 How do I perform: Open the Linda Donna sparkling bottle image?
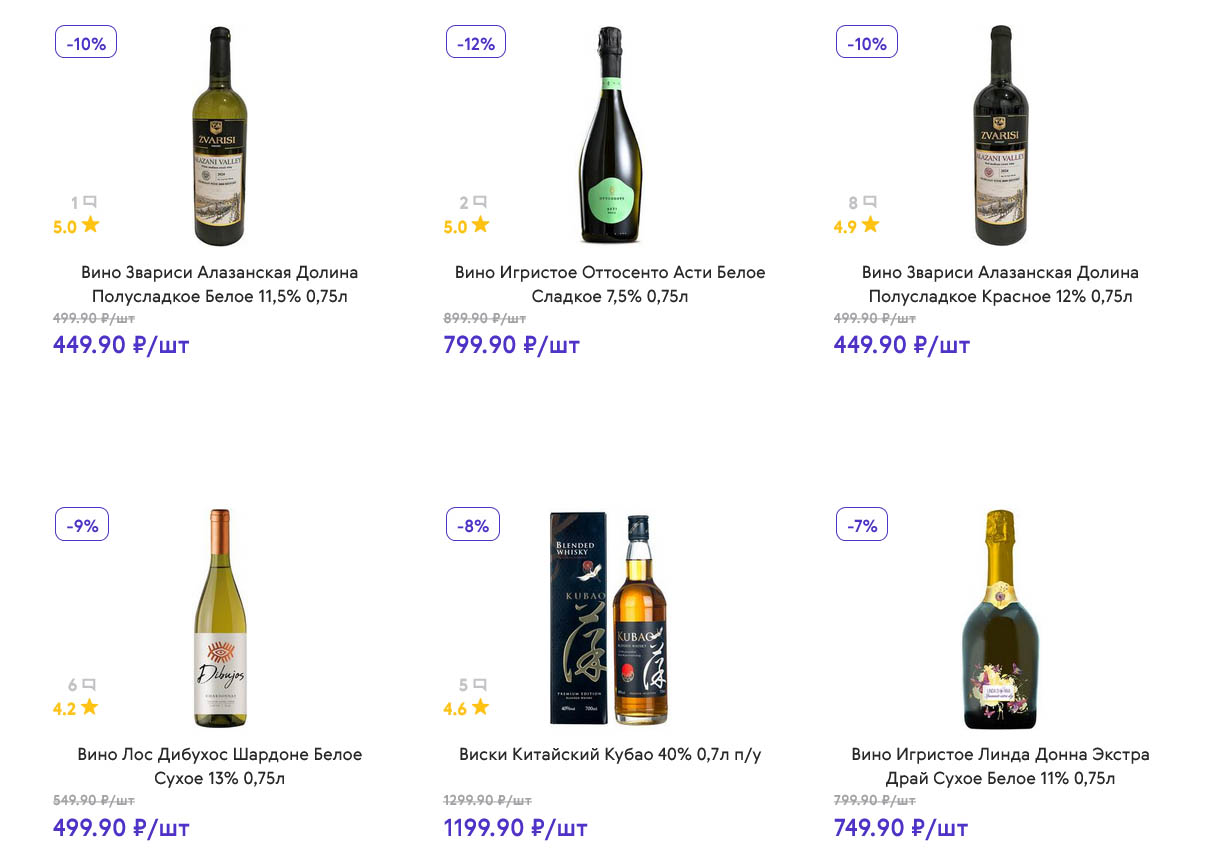tap(1000, 618)
